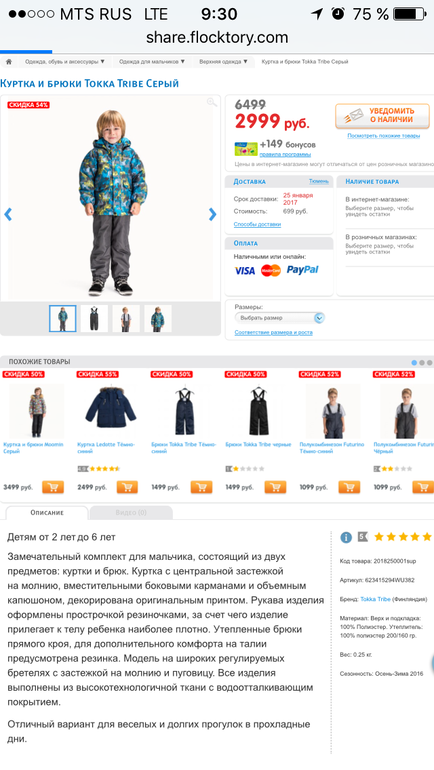Expand Верхняя одежда breadcrumb dropdown
Viewport: 434px width, 770px height.
click(x=222, y=62)
